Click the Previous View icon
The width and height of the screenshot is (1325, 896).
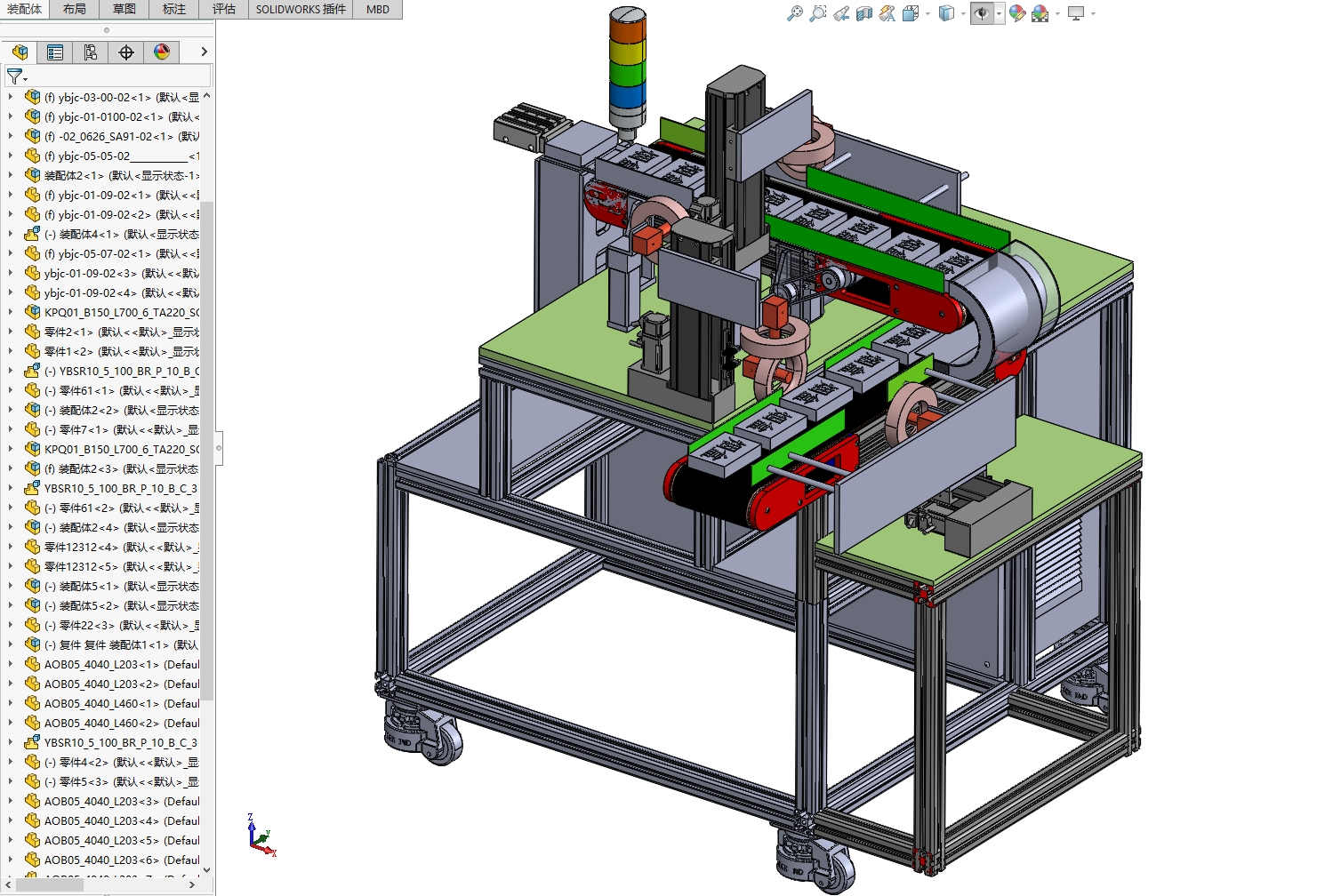click(x=841, y=13)
